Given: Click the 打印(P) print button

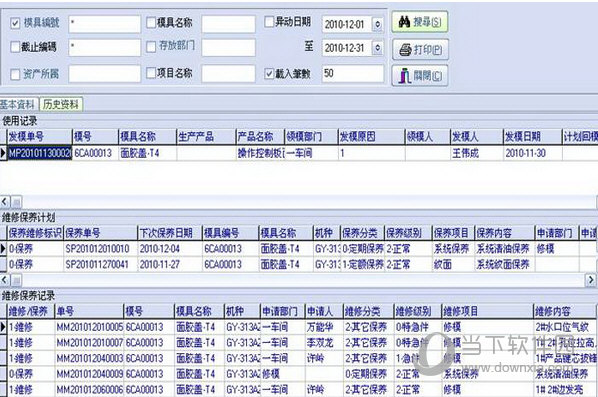Looking at the screenshot, I should click(x=420, y=50).
